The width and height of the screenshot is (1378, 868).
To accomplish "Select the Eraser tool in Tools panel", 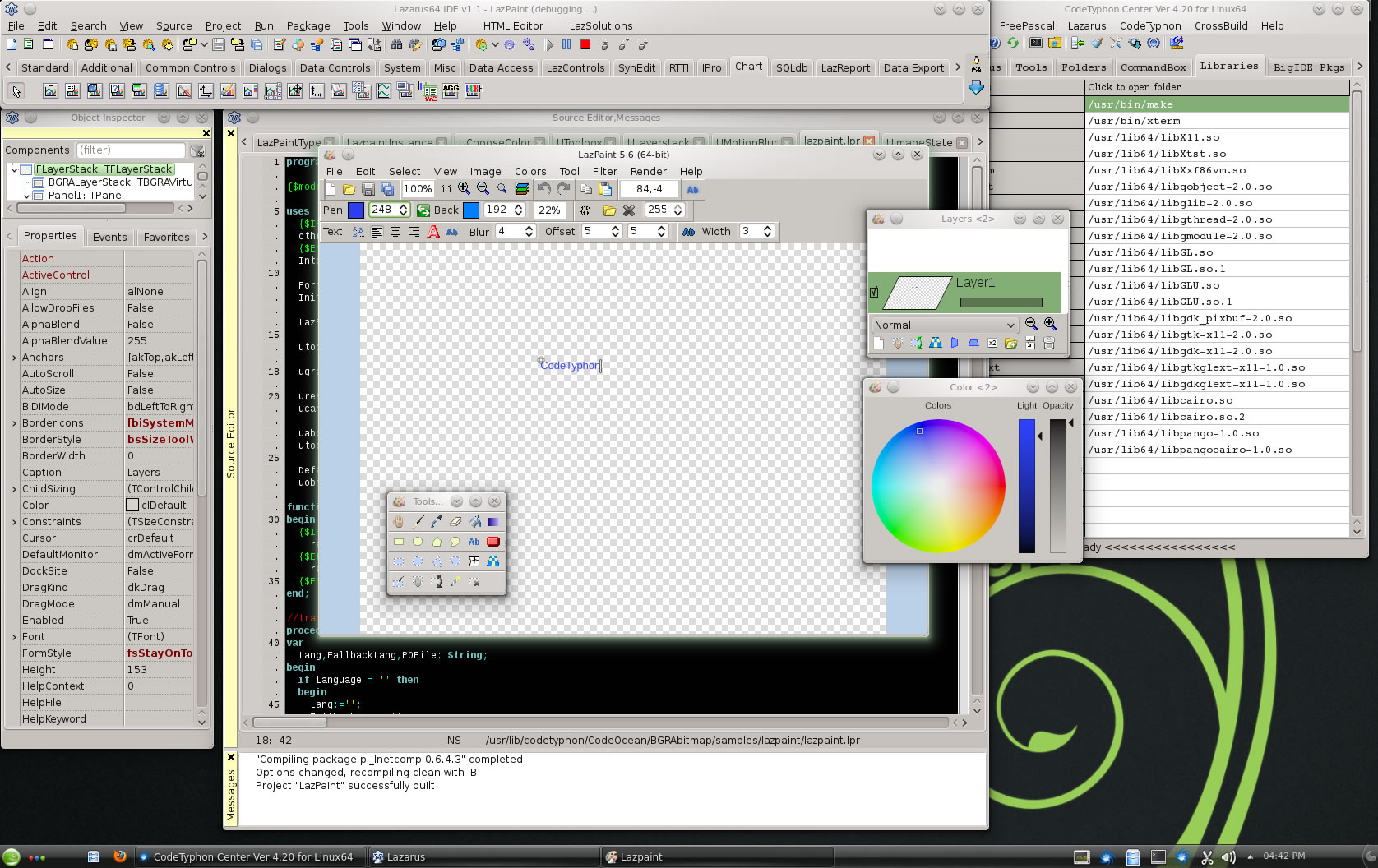I will (455, 522).
